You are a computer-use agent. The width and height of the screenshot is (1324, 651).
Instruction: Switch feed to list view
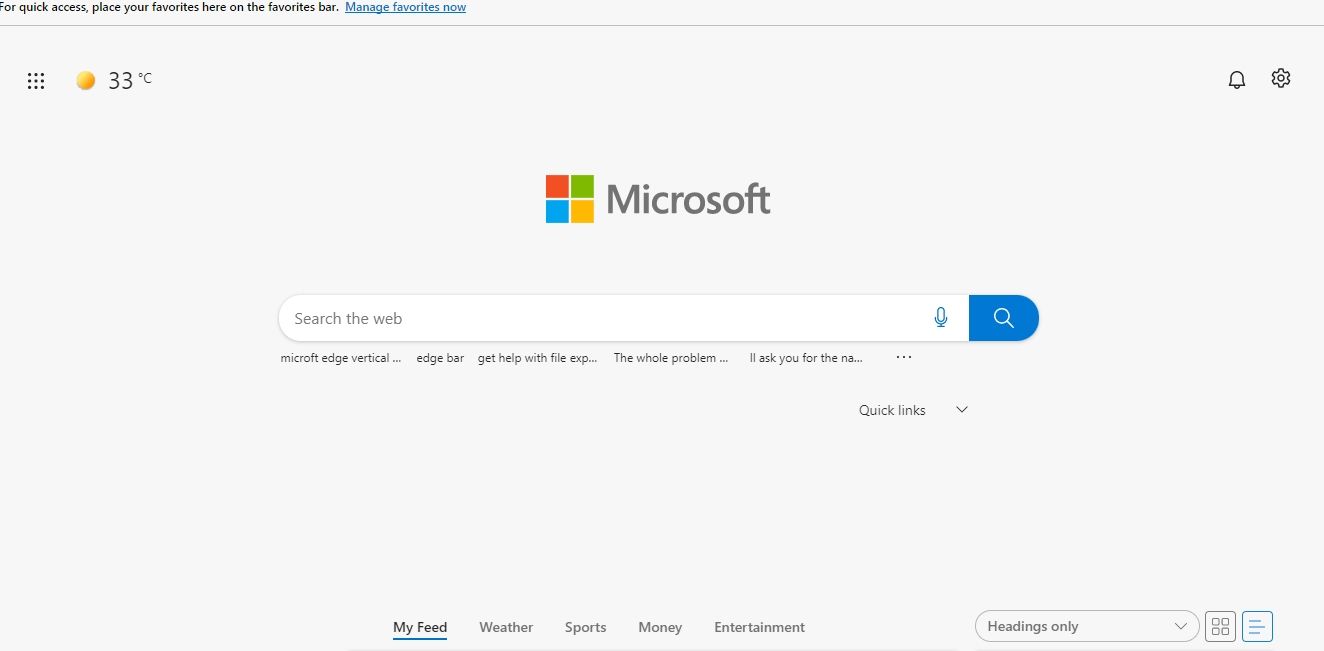click(x=1257, y=627)
